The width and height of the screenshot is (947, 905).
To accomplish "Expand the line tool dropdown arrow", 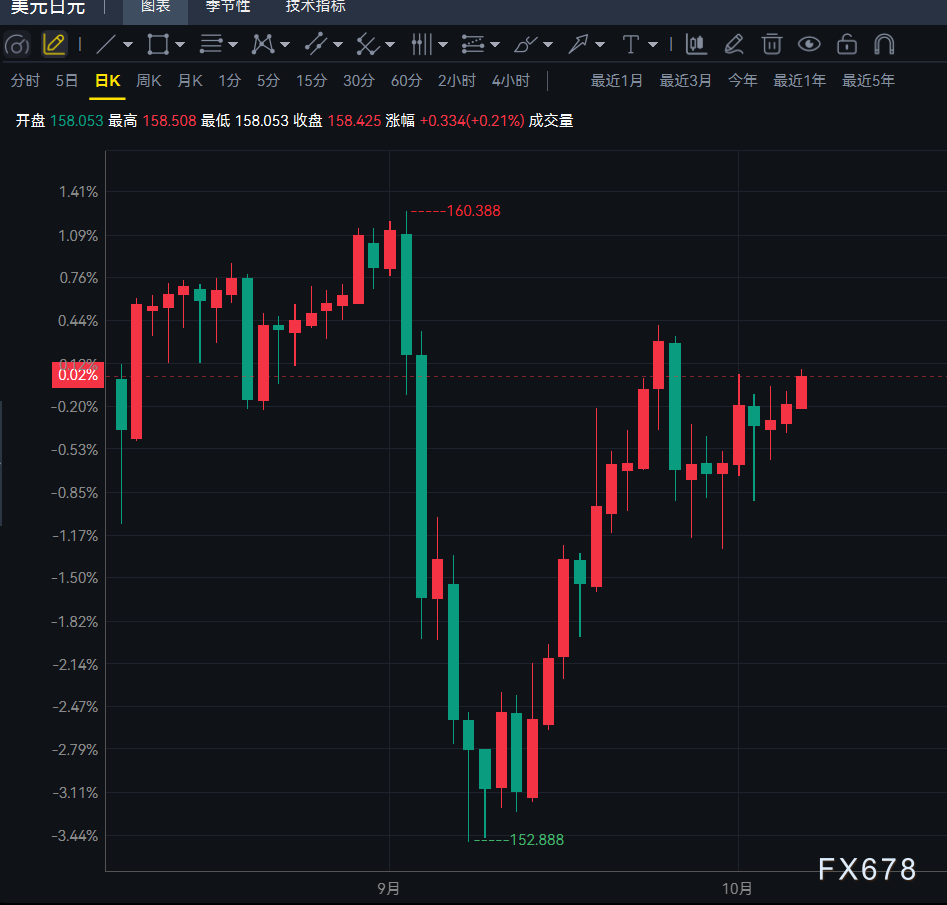I will 128,44.
